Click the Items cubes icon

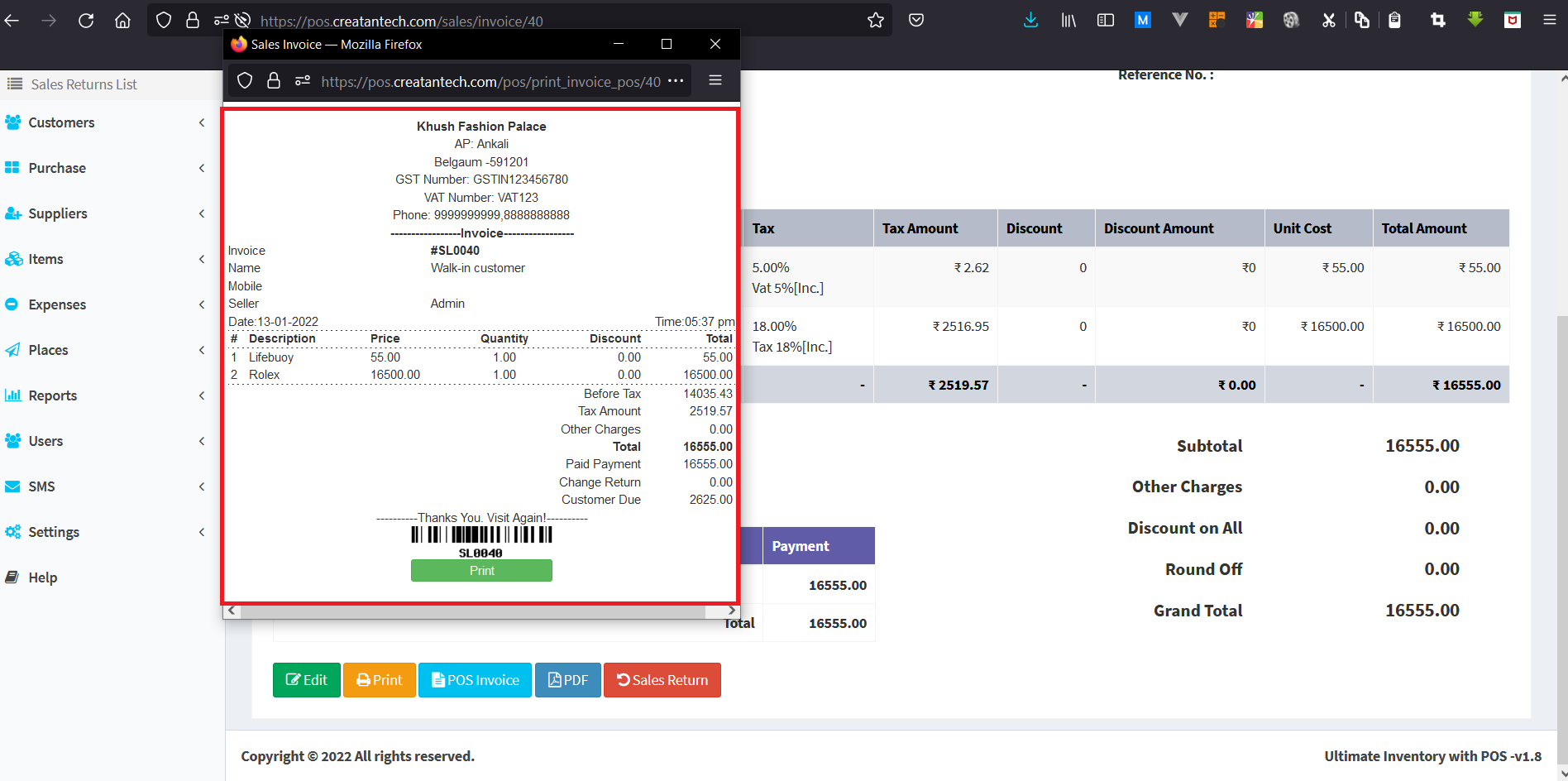pos(13,259)
